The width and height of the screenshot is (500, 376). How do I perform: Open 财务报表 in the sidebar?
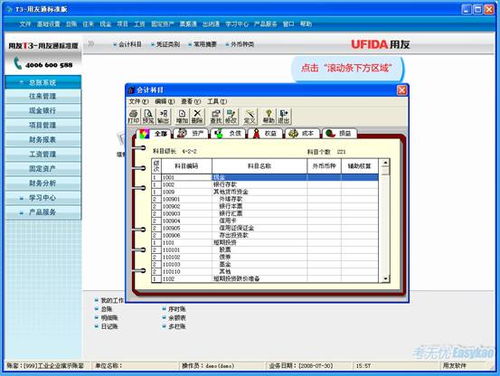coord(43,140)
